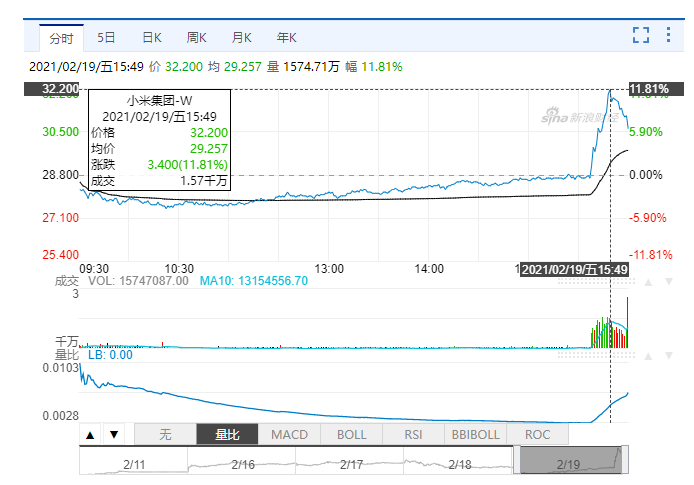Select the 无 indicator option
This screenshot has height=485, width=694.
click(x=165, y=435)
